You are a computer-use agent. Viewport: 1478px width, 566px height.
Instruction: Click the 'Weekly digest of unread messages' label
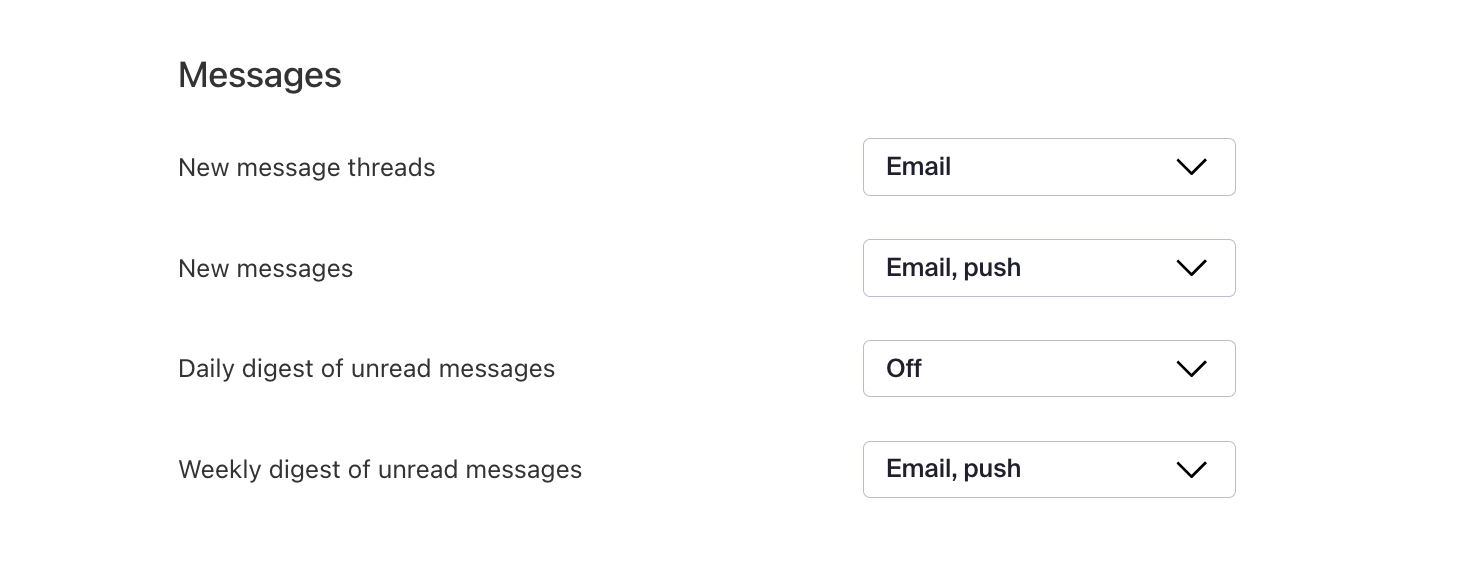point(380,470)
